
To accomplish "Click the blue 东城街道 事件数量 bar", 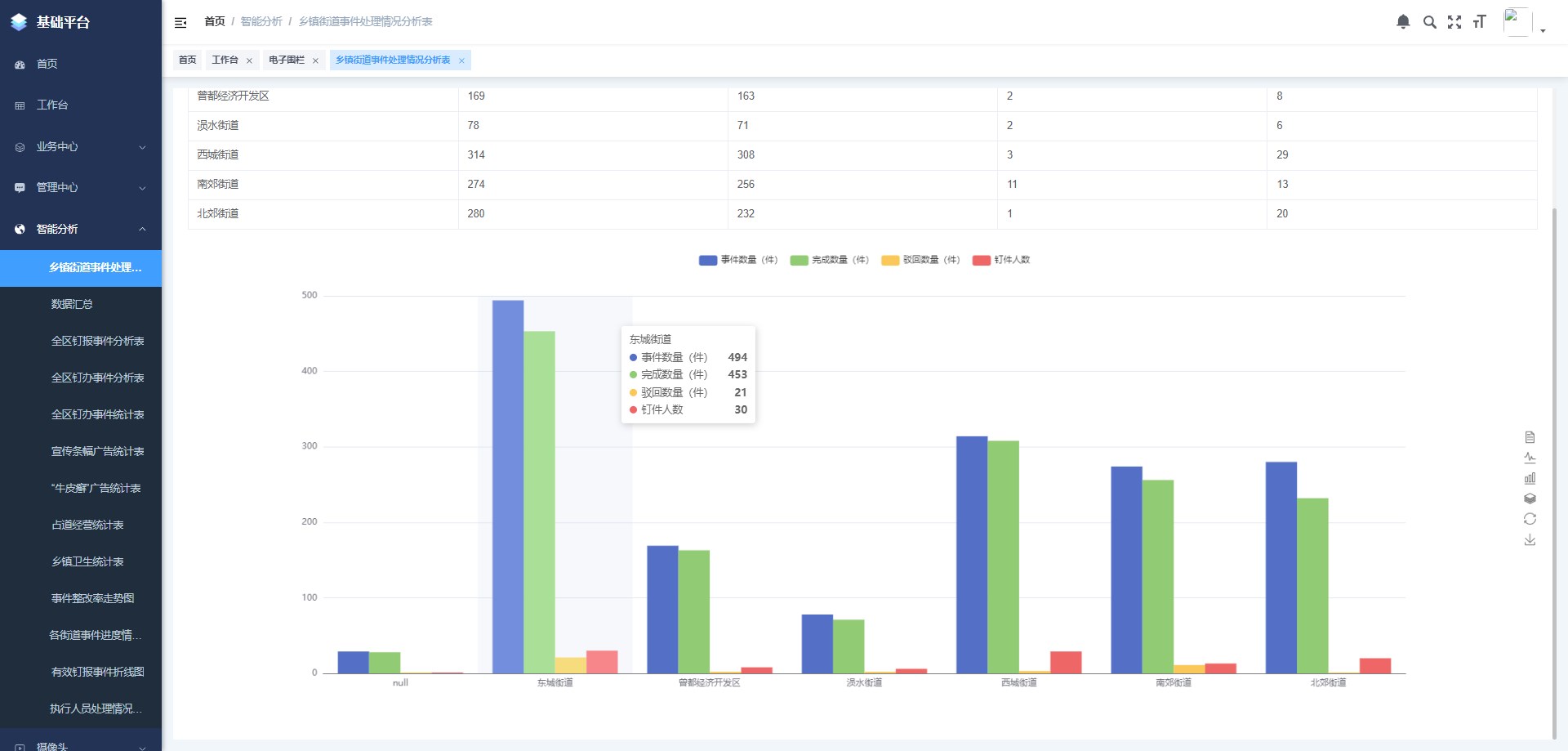I will [508, 487].
